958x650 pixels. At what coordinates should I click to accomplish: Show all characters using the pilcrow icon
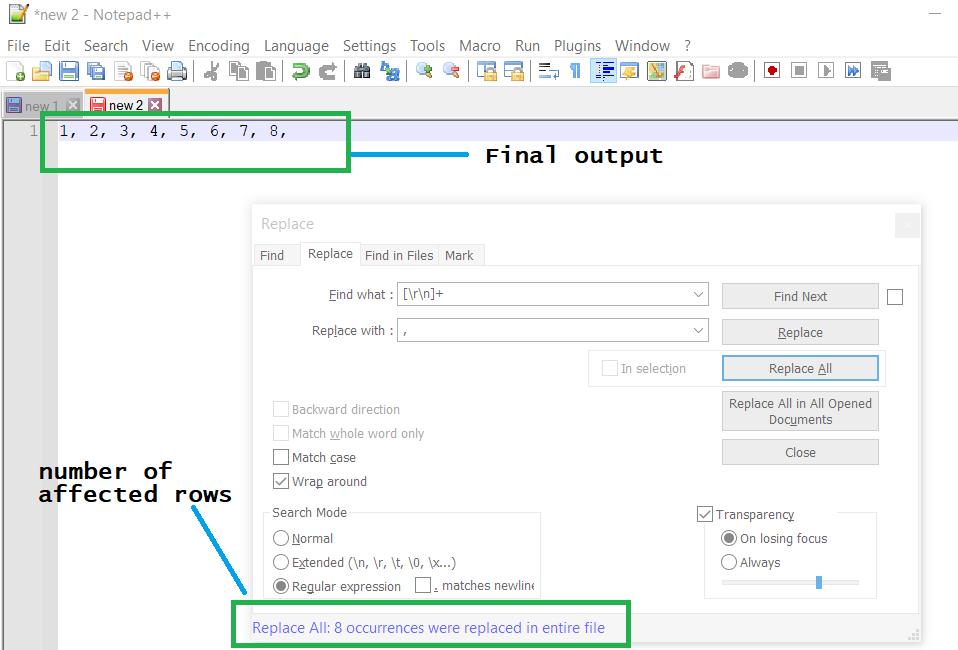point(577,70)
